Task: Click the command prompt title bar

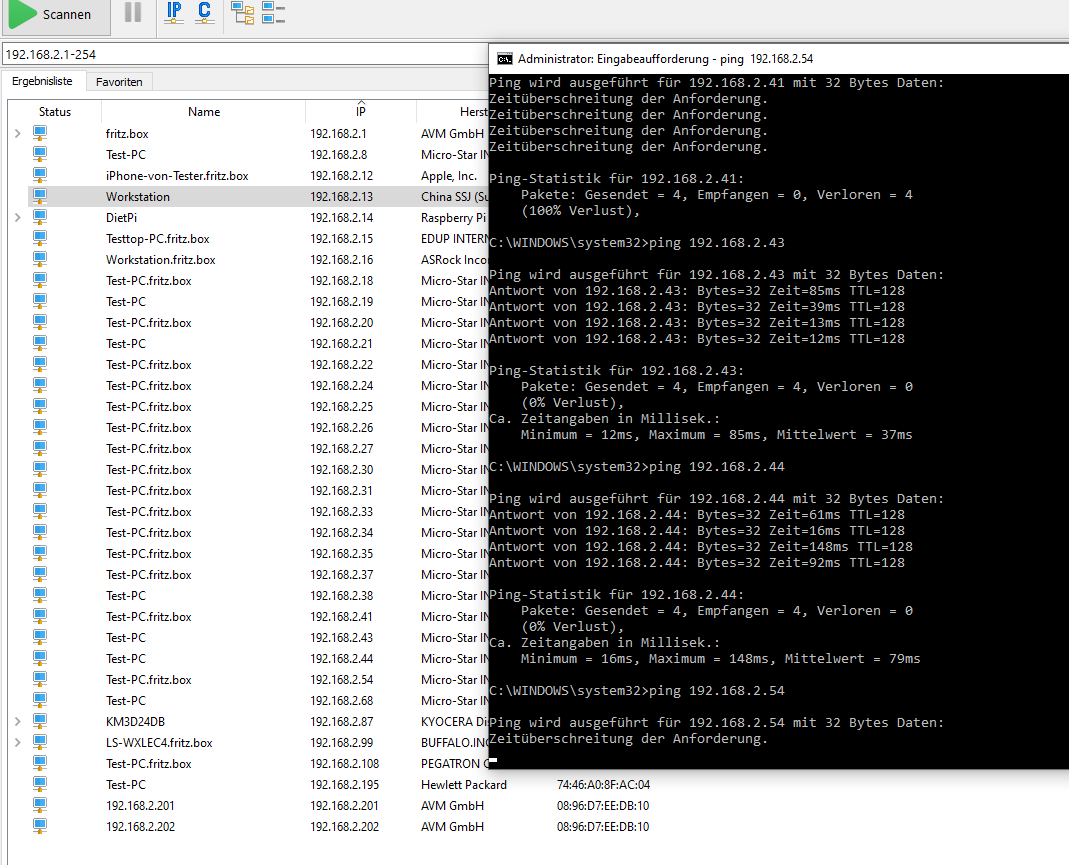Action: [779, 59]
